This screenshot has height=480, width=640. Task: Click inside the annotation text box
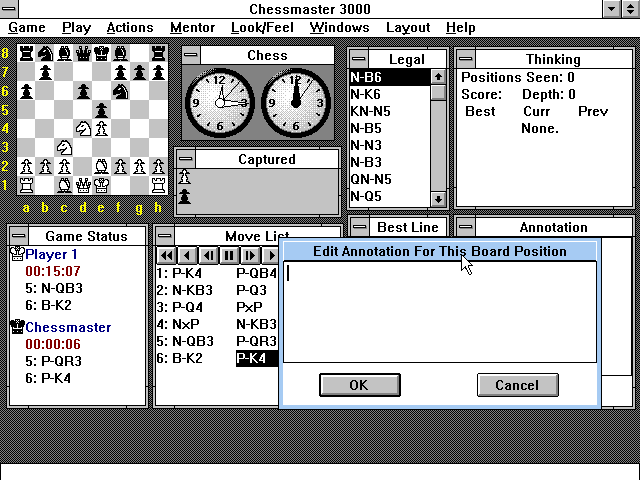pyautogui.click(x=440, y=312)
